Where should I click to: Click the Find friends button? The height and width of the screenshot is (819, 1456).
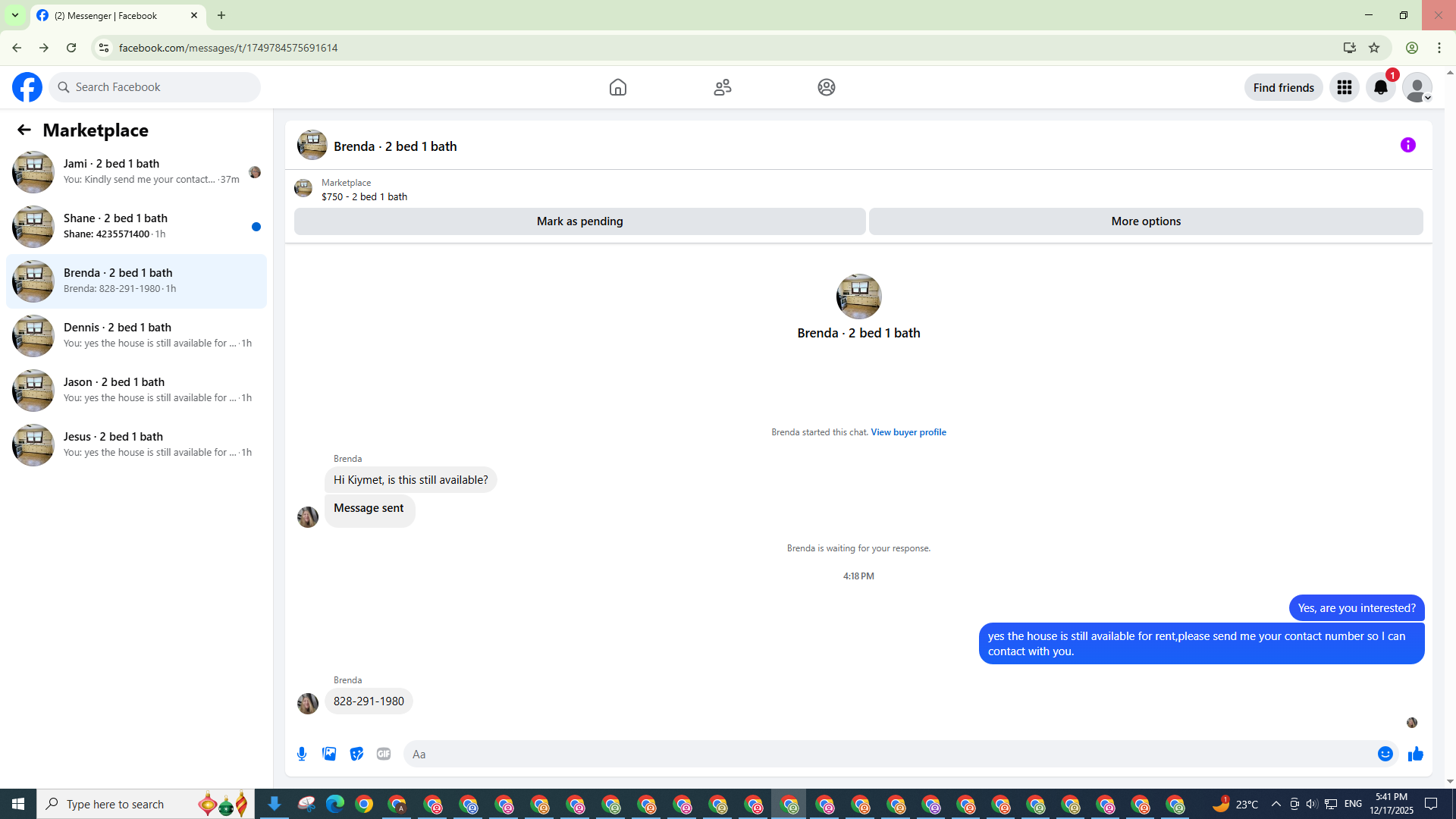[x=1283, y=87]
